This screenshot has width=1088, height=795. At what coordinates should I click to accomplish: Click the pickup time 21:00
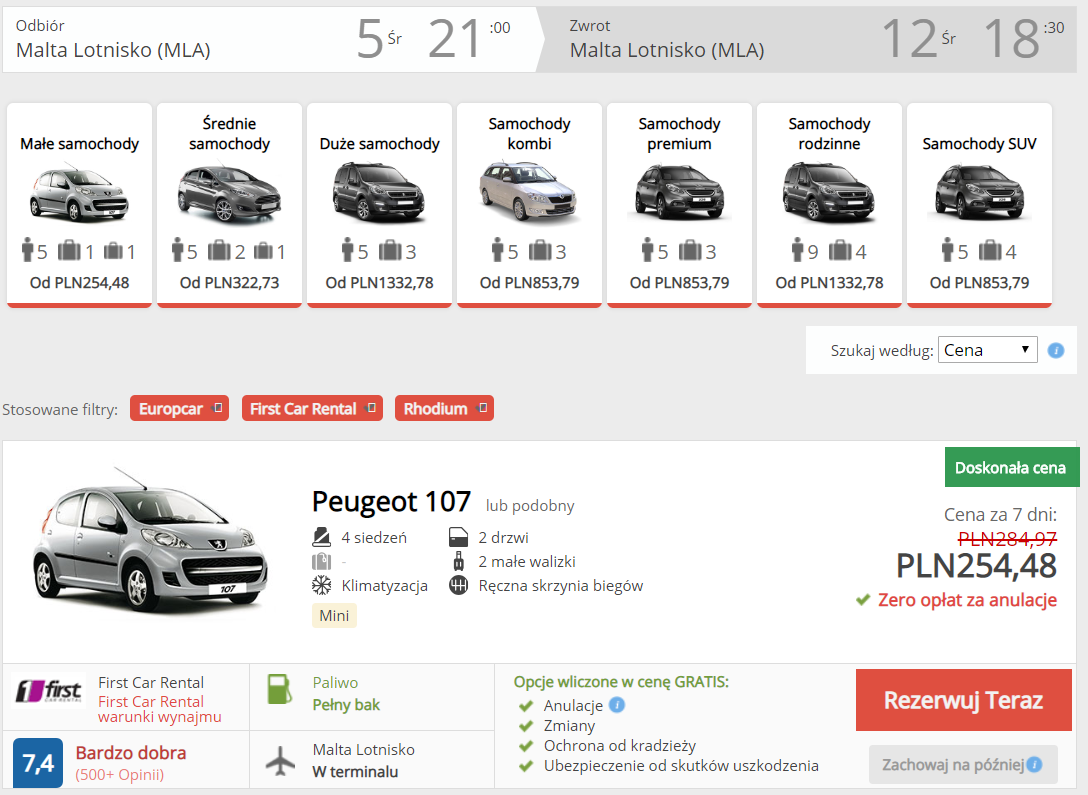pyautogui.click(x=469, y=39)
